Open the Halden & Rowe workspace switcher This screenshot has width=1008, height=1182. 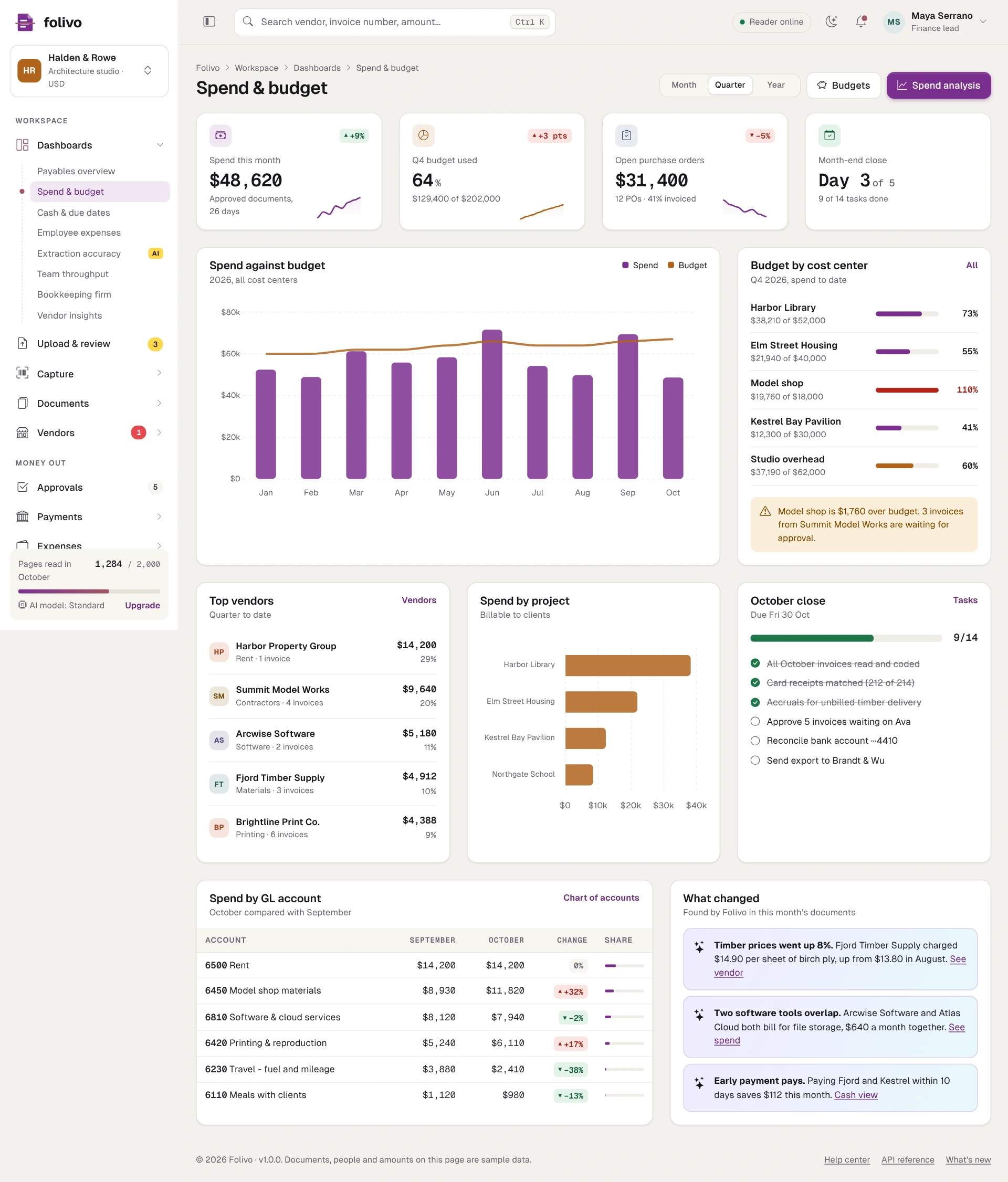point(89,71)
